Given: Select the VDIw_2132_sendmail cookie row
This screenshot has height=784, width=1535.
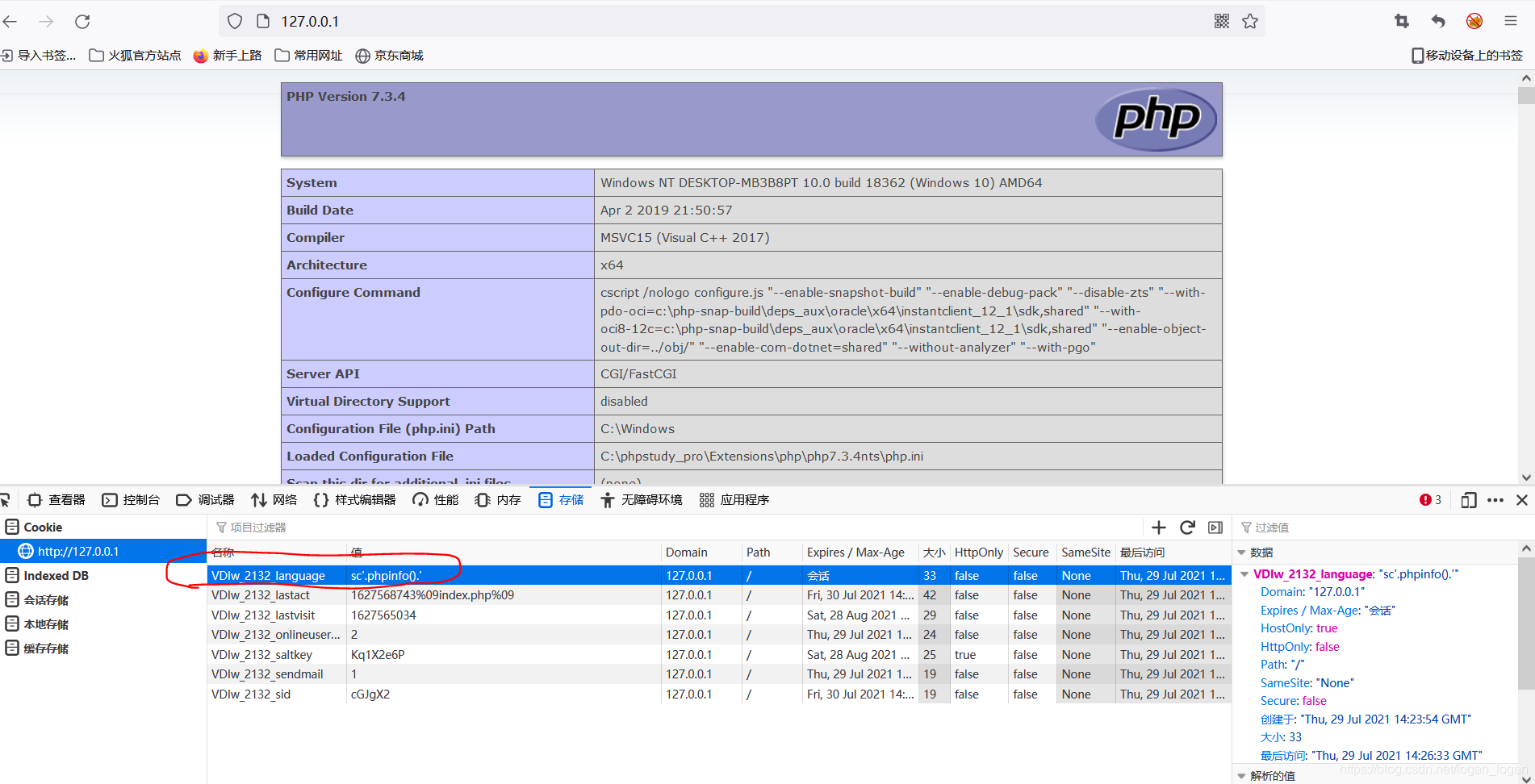Looking at the screenshot, I should 719,674.
